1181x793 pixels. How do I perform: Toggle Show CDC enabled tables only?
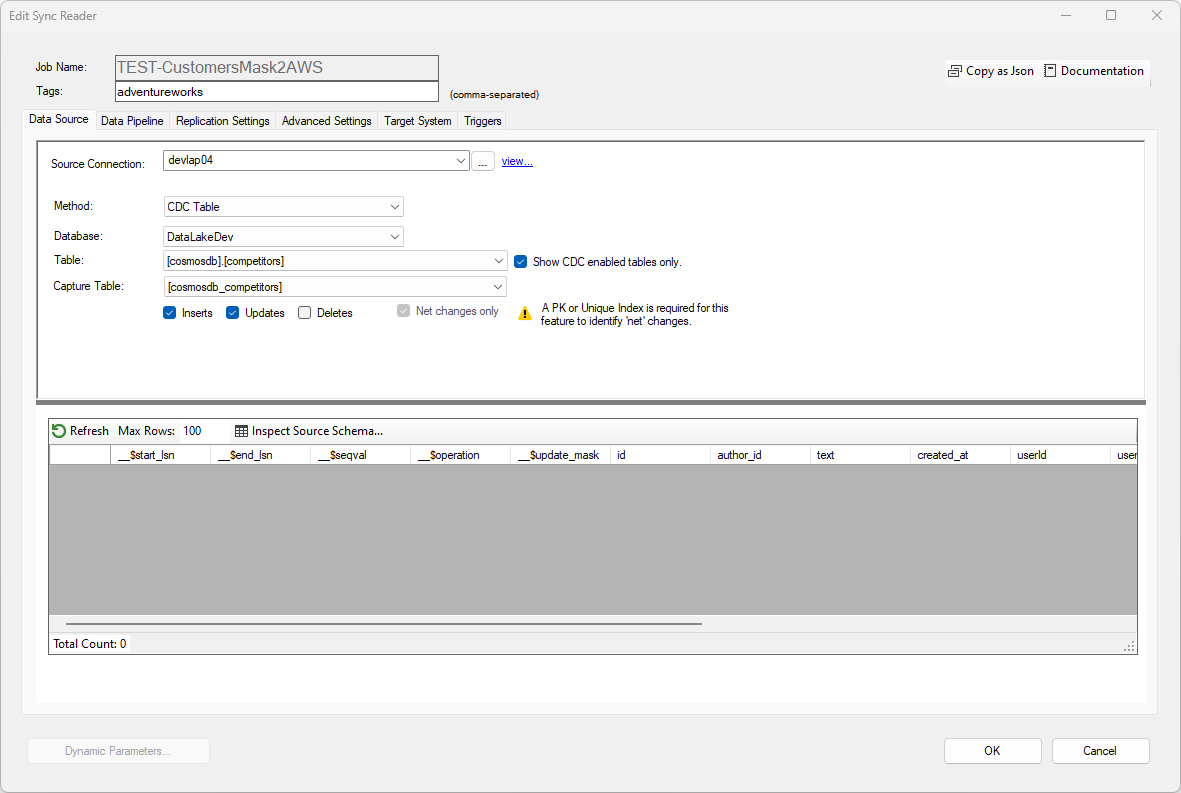[520, 261]
